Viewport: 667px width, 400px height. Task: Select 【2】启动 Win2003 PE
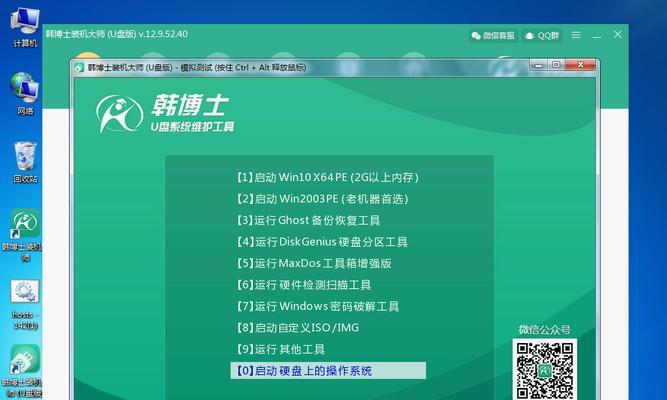[322, 199]
